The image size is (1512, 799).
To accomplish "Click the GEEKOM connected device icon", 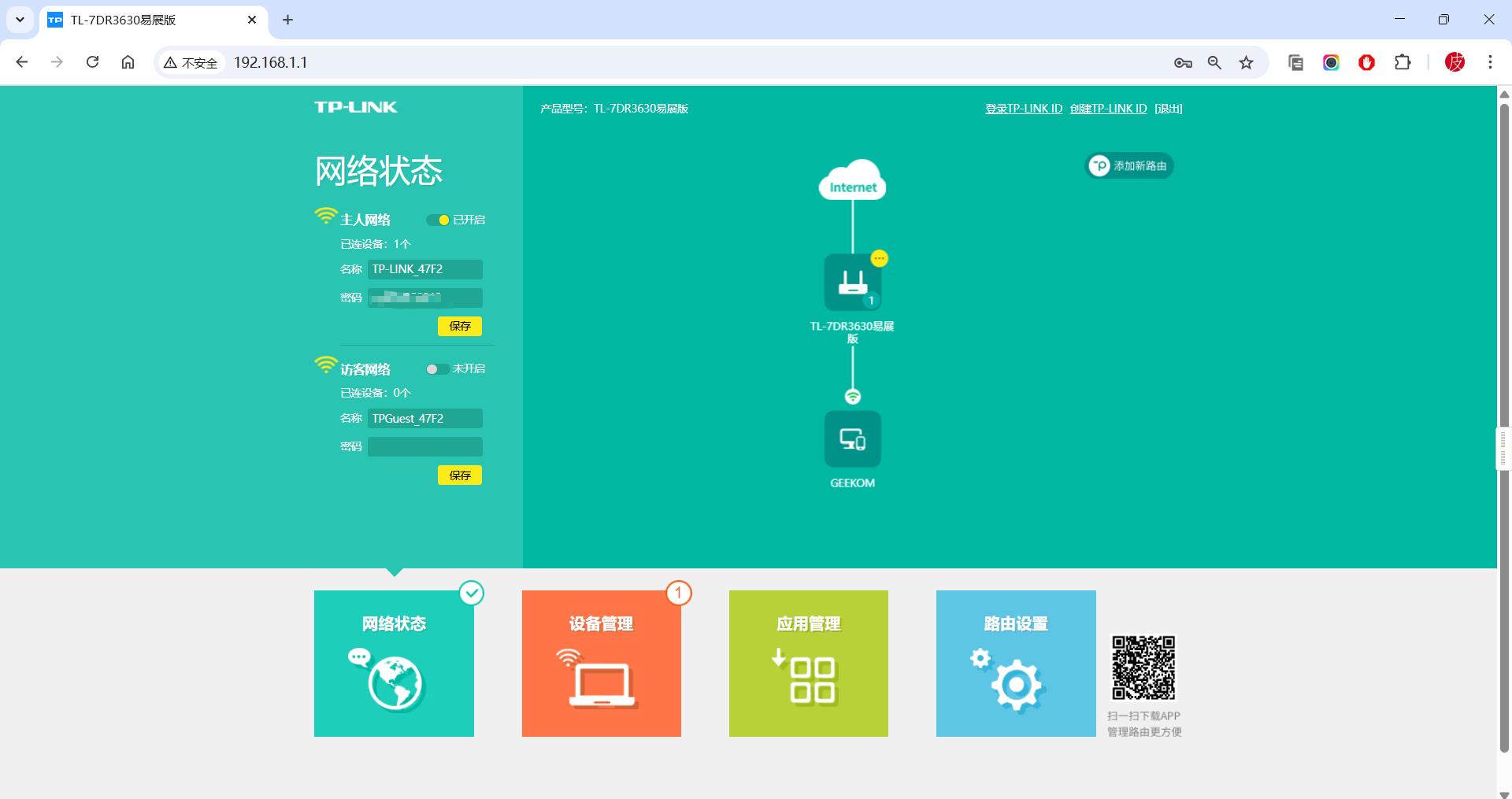I will coord(853,439).
